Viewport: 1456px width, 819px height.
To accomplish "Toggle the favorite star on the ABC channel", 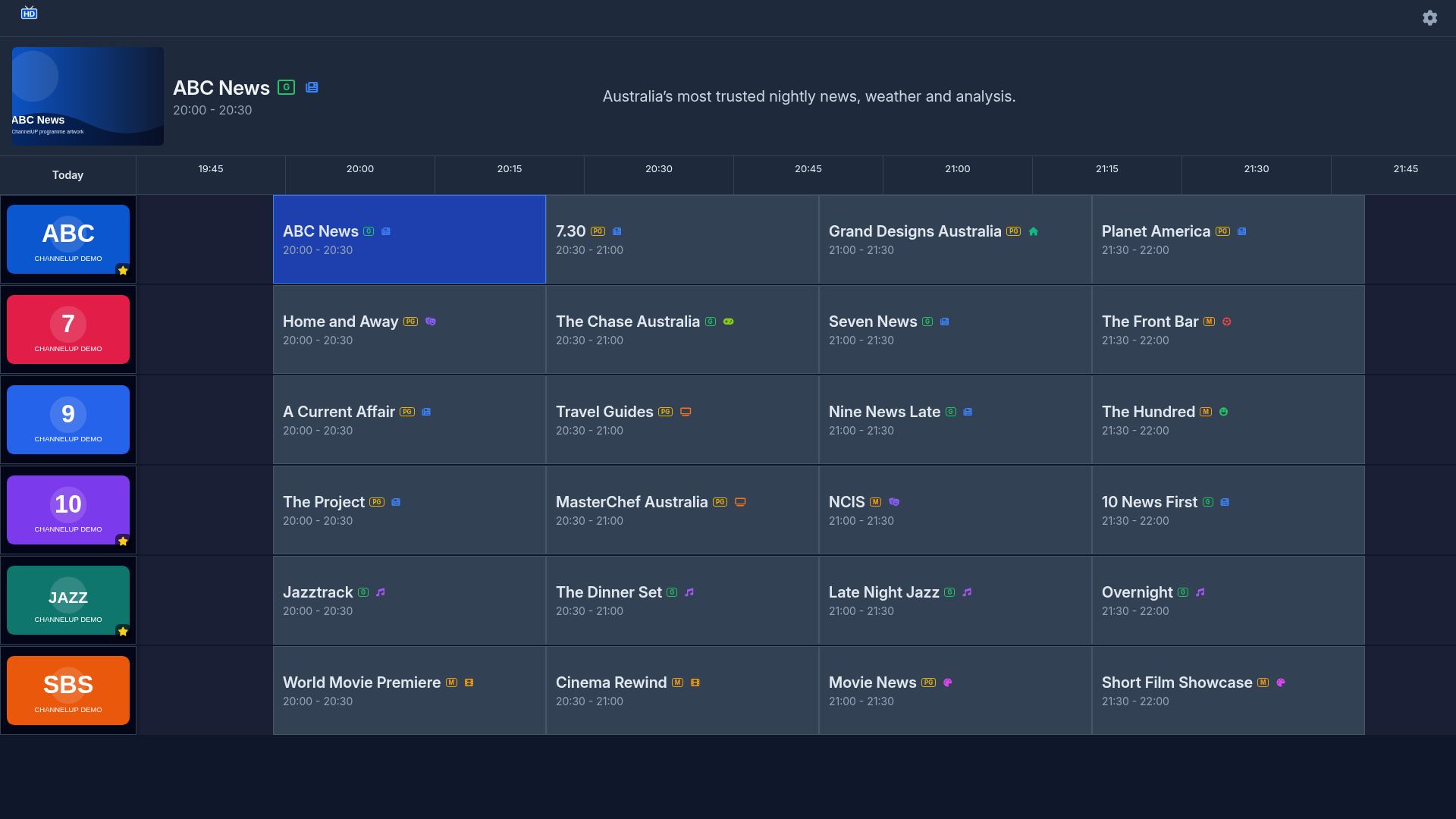I will coord(123,270).
